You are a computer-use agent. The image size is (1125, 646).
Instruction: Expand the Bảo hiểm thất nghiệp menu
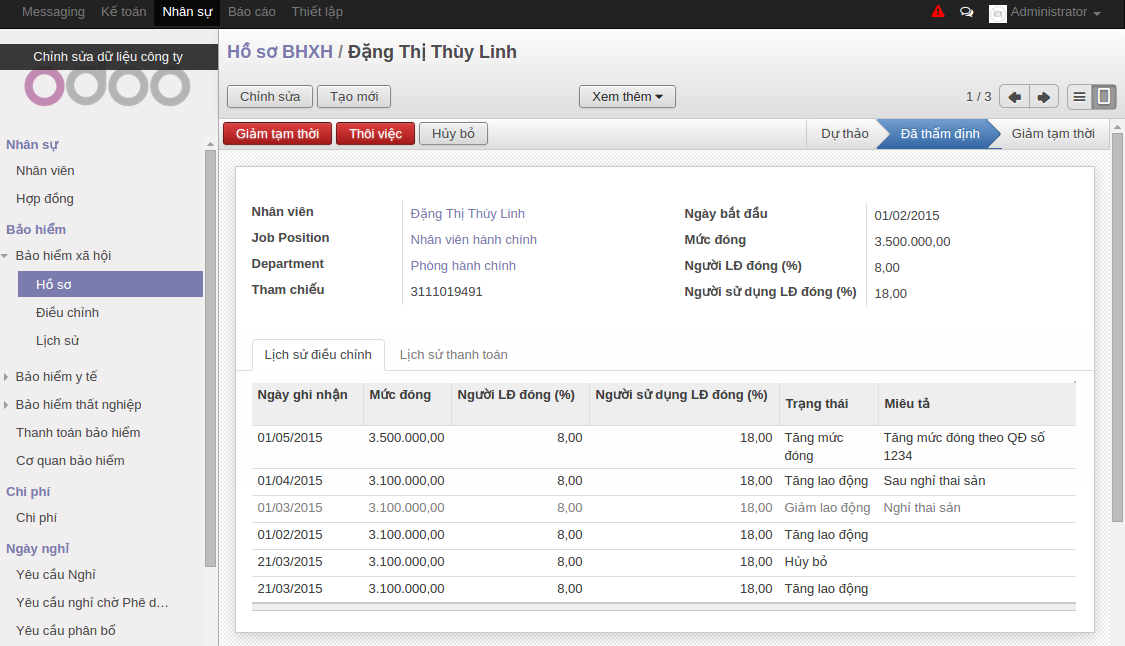(6, 405)
